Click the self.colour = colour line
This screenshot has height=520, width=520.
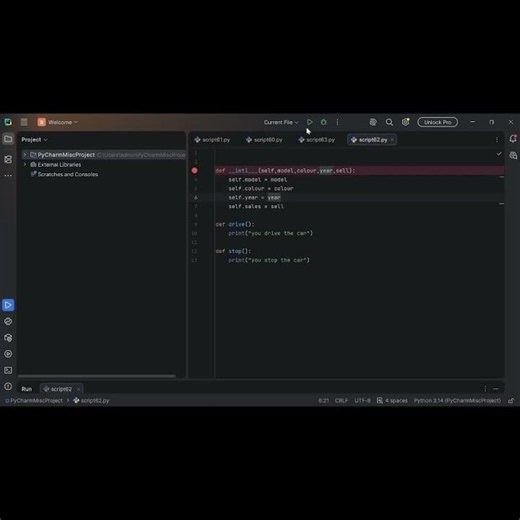pyautogui.click(x=261, y=189)
